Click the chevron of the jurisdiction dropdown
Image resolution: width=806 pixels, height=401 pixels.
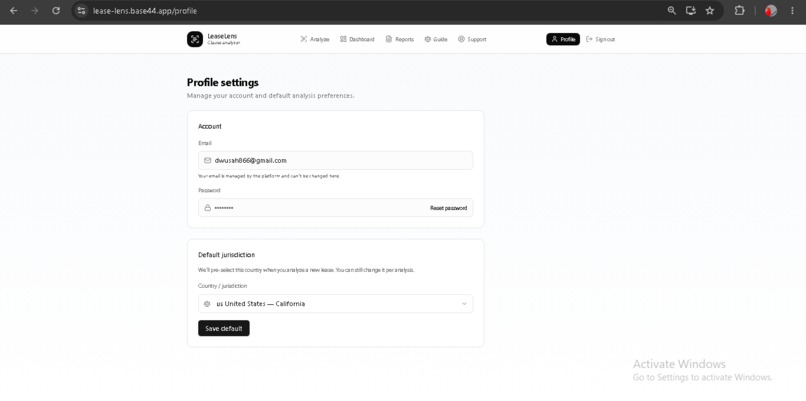coord(464,304)
